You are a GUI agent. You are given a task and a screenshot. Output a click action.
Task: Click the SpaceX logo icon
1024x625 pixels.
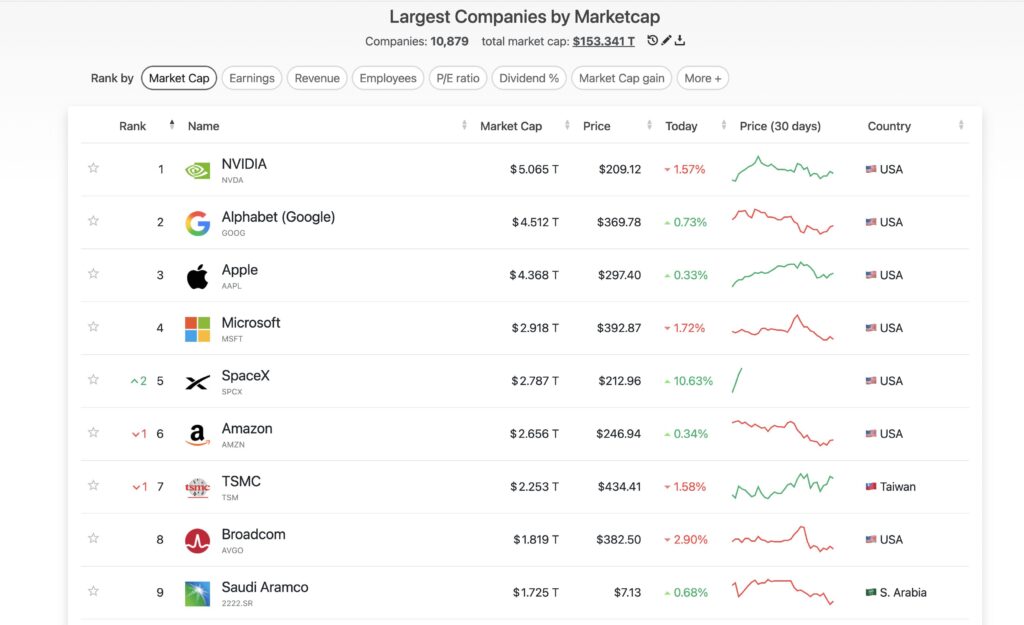click(x=197, y=382)
